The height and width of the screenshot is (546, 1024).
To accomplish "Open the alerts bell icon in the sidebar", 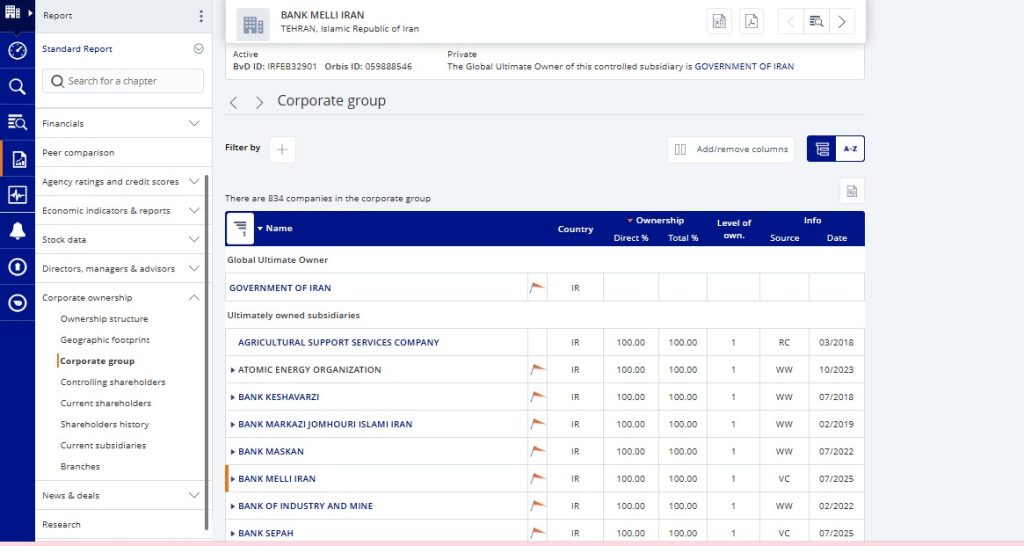I will pyautogui.click(x=17, y=231).
